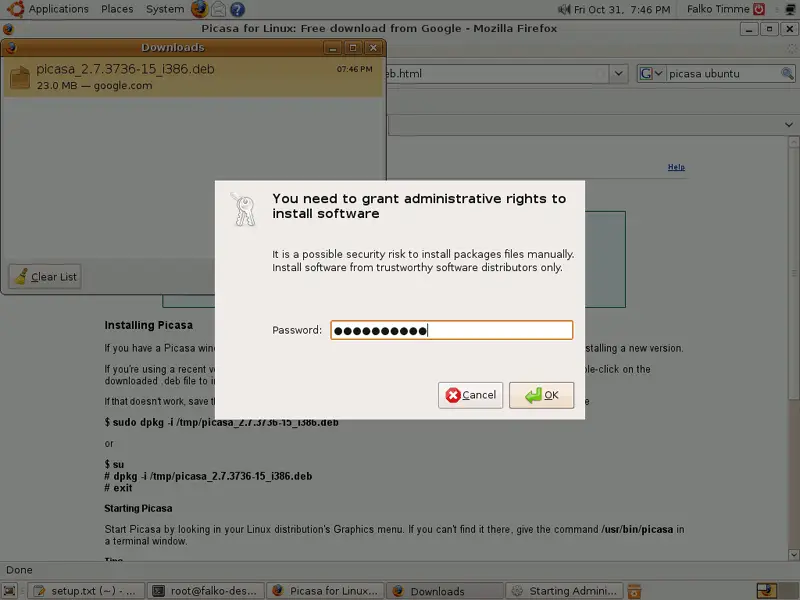
Task: Cancel the administrative rights dialog
Action: coord(470,395)
